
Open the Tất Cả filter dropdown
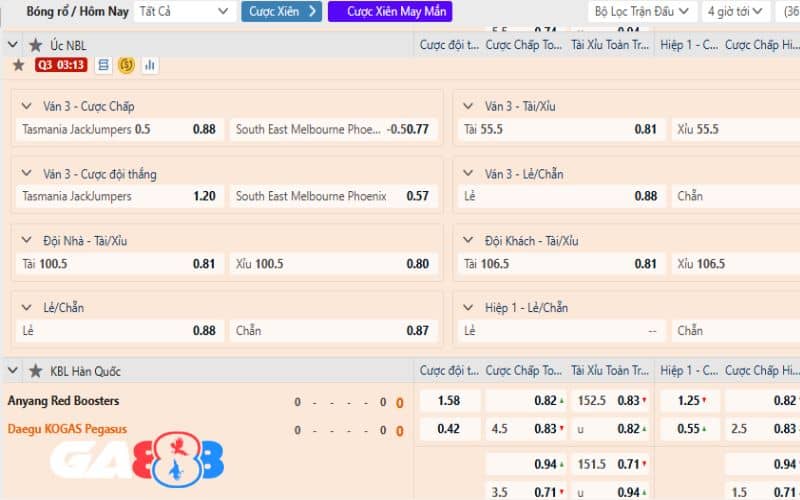(x=184, y=11)
